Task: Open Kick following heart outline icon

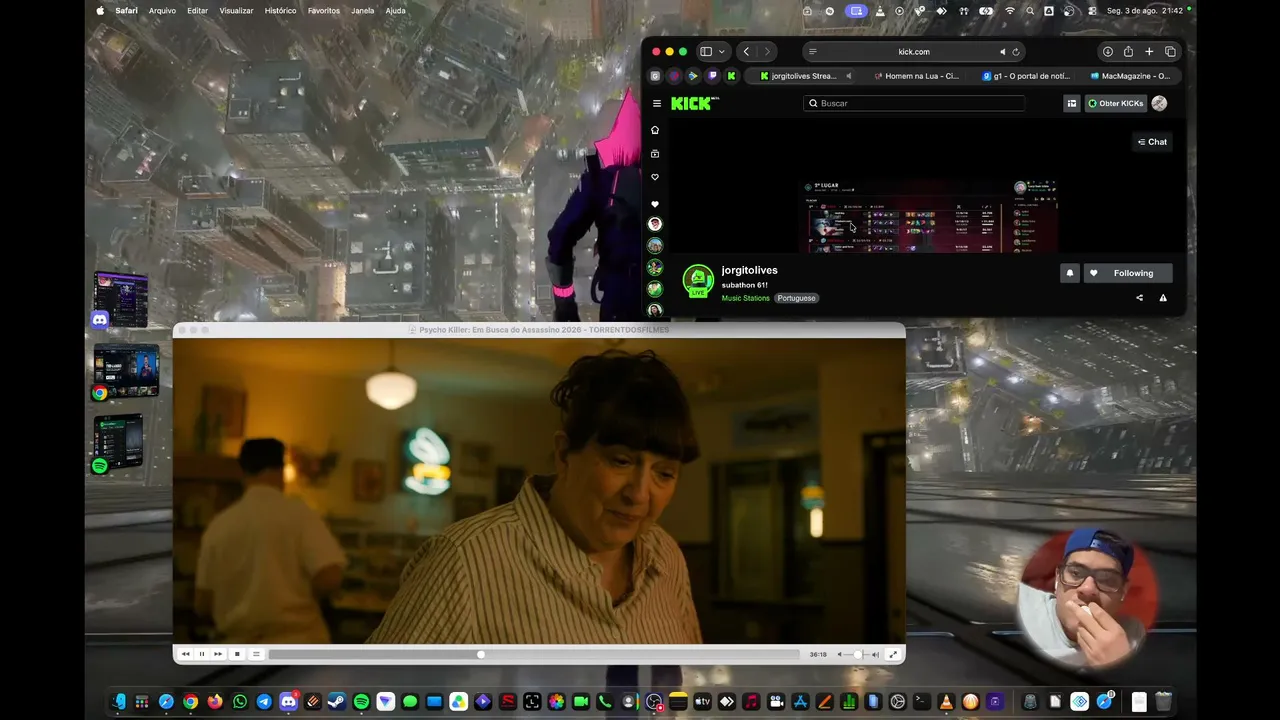Action: 655,177
